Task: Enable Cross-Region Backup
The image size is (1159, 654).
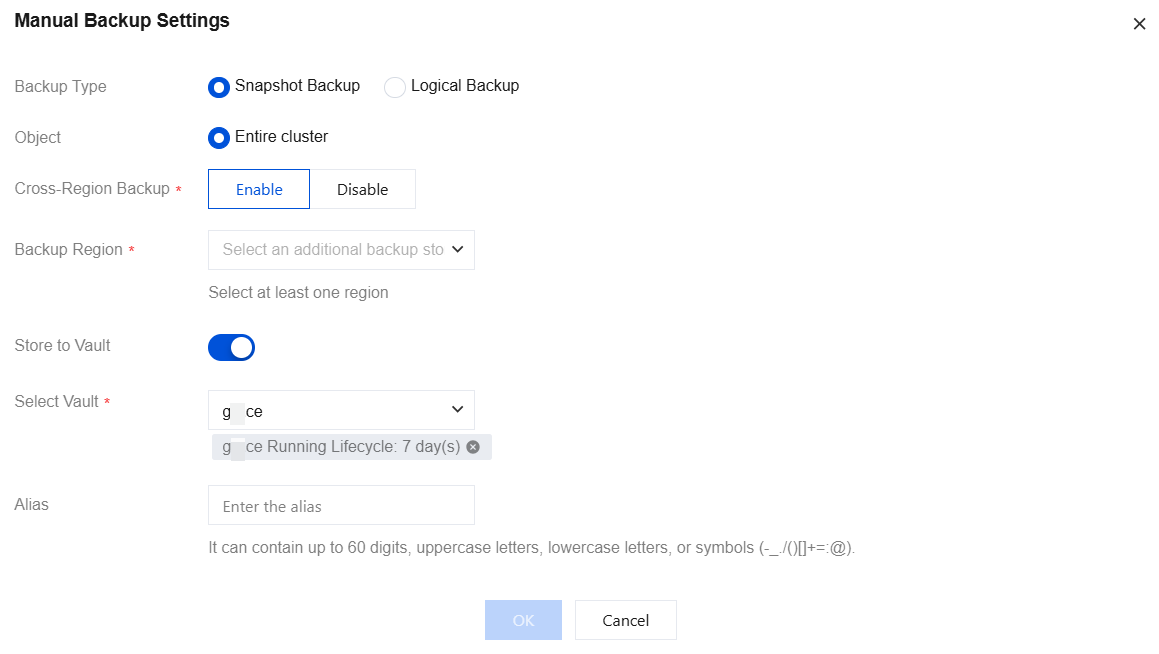Action: [x=259, y=189]
